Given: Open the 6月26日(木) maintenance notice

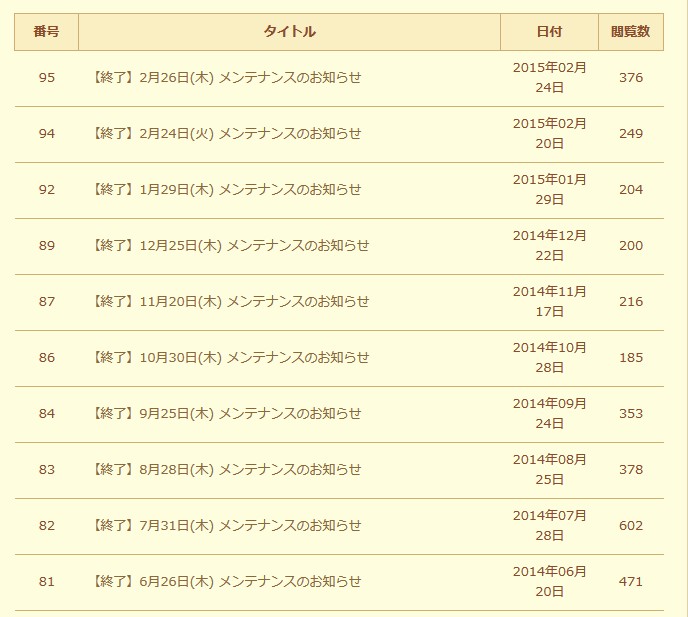Looking at the screenshot, I should click(x=226, y=582).
